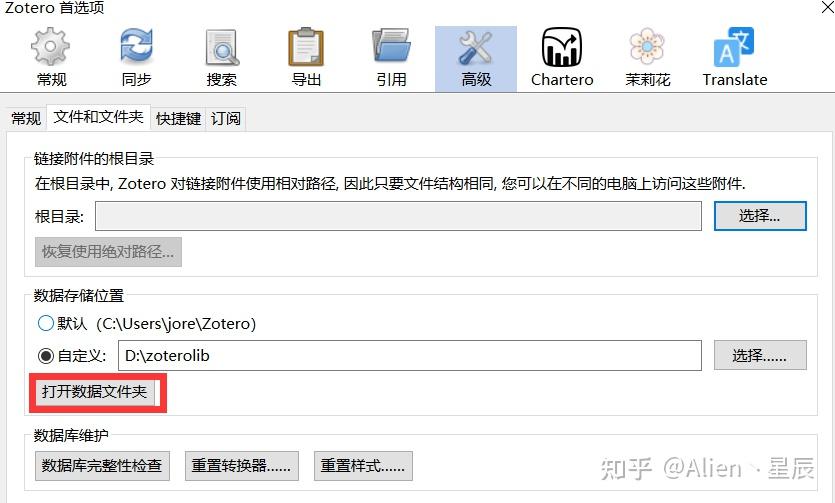Screen dimensions: 835x503
Task: Open the 同步 sync preferences pane
Action: pos(136,59)
